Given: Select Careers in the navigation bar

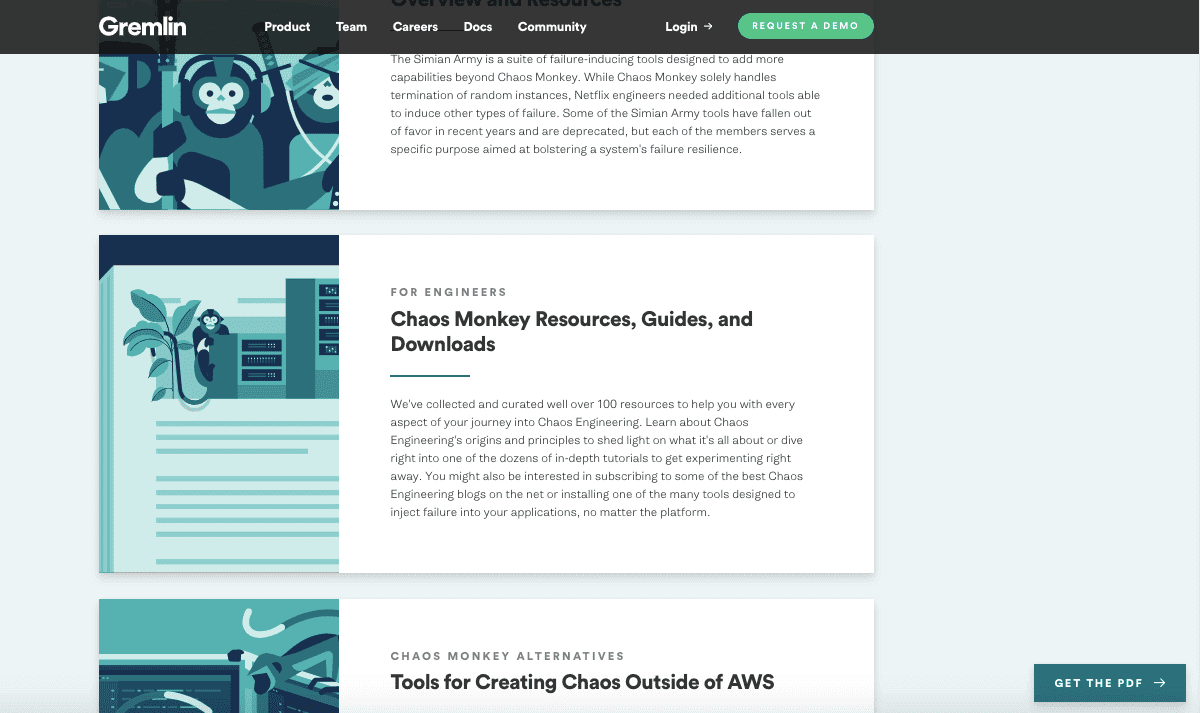Looking at the screenshot, I should (415, 27).
